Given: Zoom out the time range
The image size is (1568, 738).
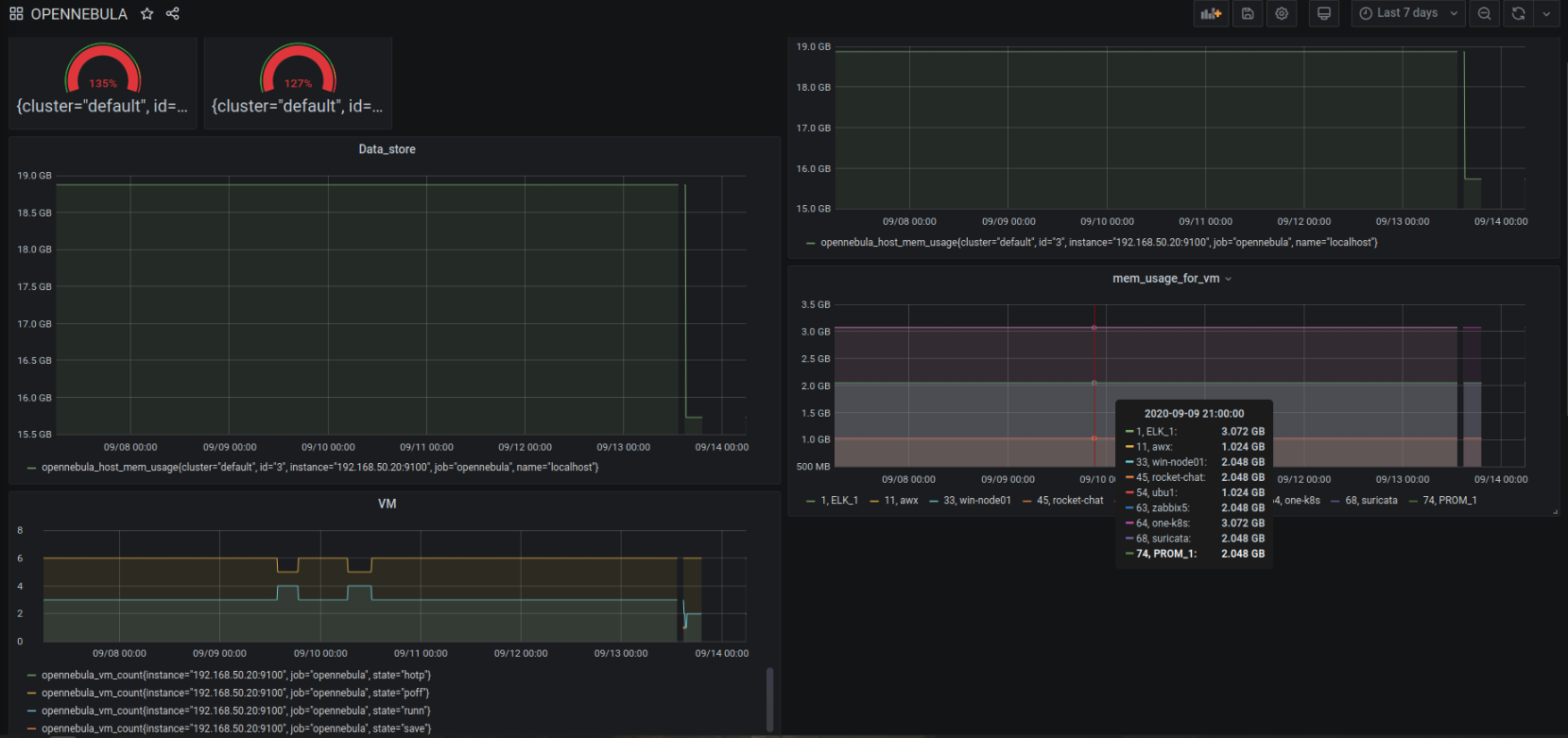Looking at the screenshot, I should (1484, 13).
